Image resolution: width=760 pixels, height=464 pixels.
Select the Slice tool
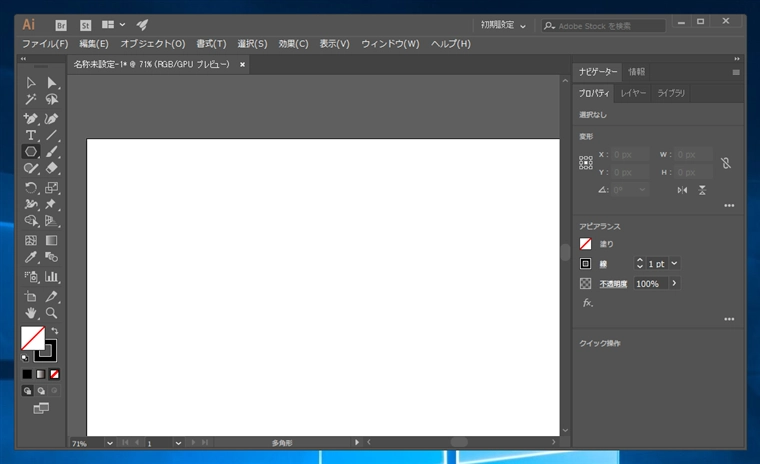click(51, 296)
